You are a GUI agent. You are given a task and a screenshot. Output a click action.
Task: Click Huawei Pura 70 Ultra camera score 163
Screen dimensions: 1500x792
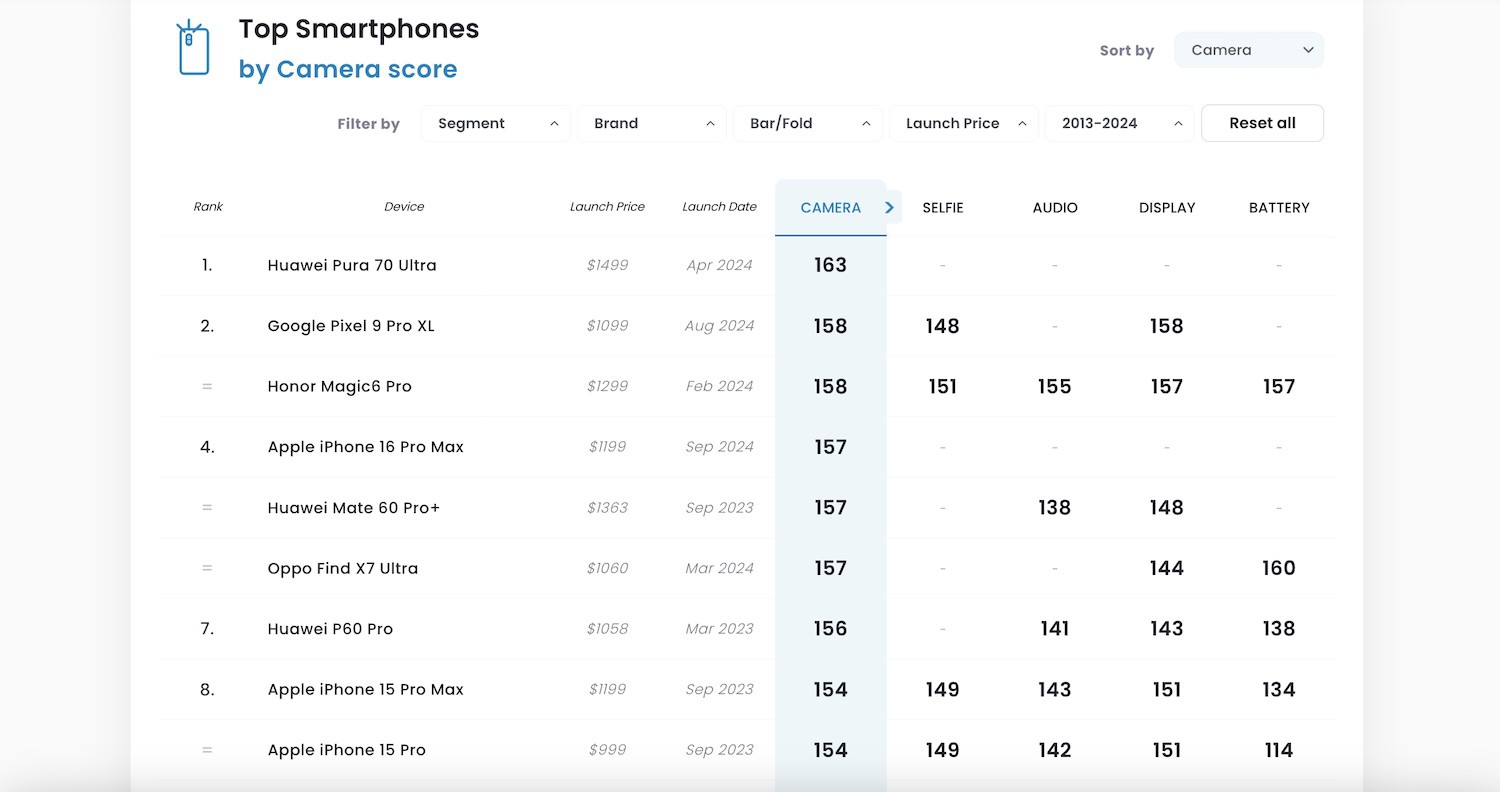point(830,265)
